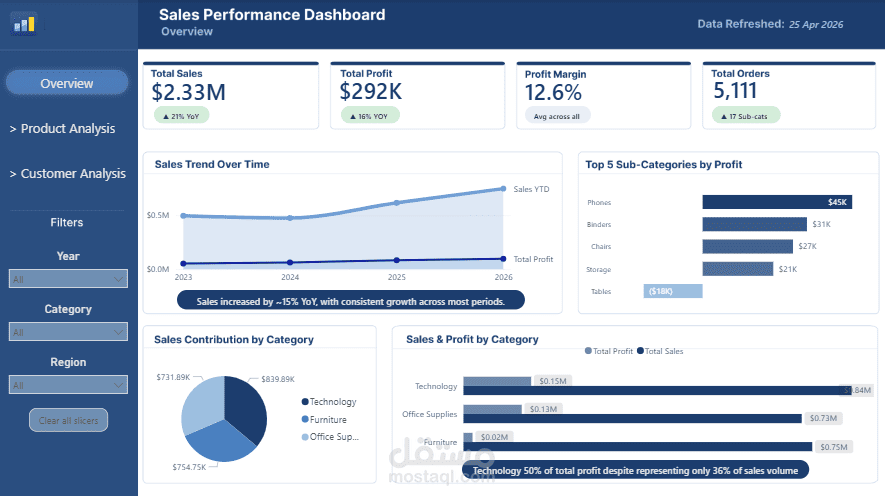Go to Customer Analysis page
Screen dimensions: 885x496
pyautogui.click(x=67, y=174)
